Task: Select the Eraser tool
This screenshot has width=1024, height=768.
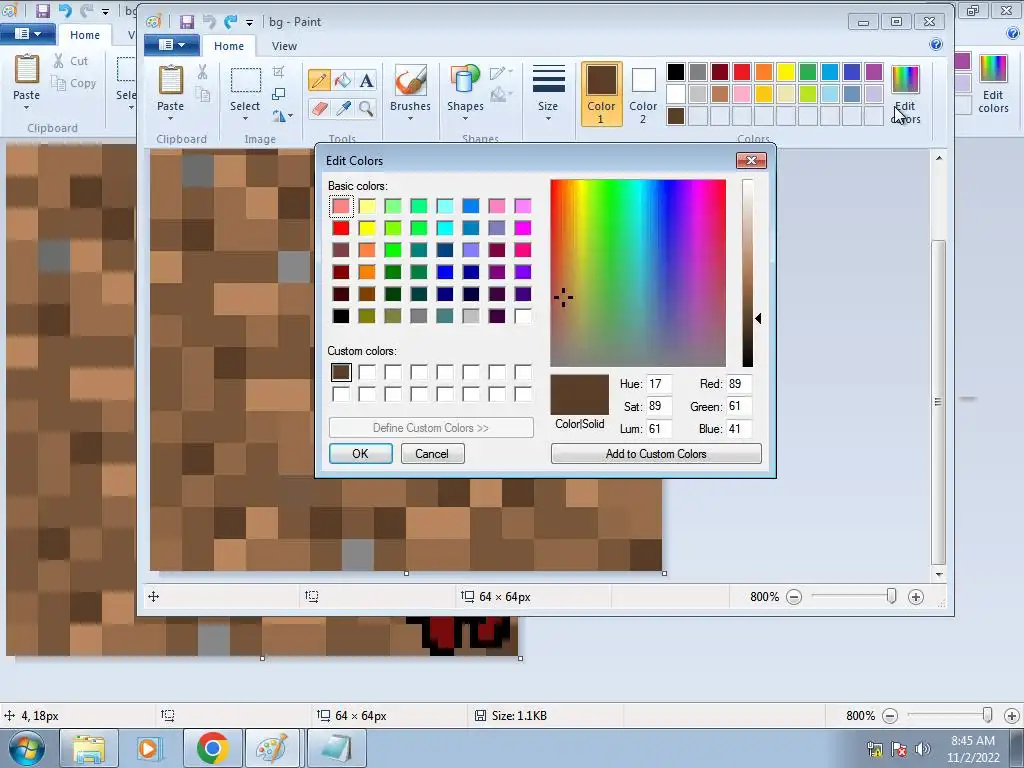Action: point(319,108)
